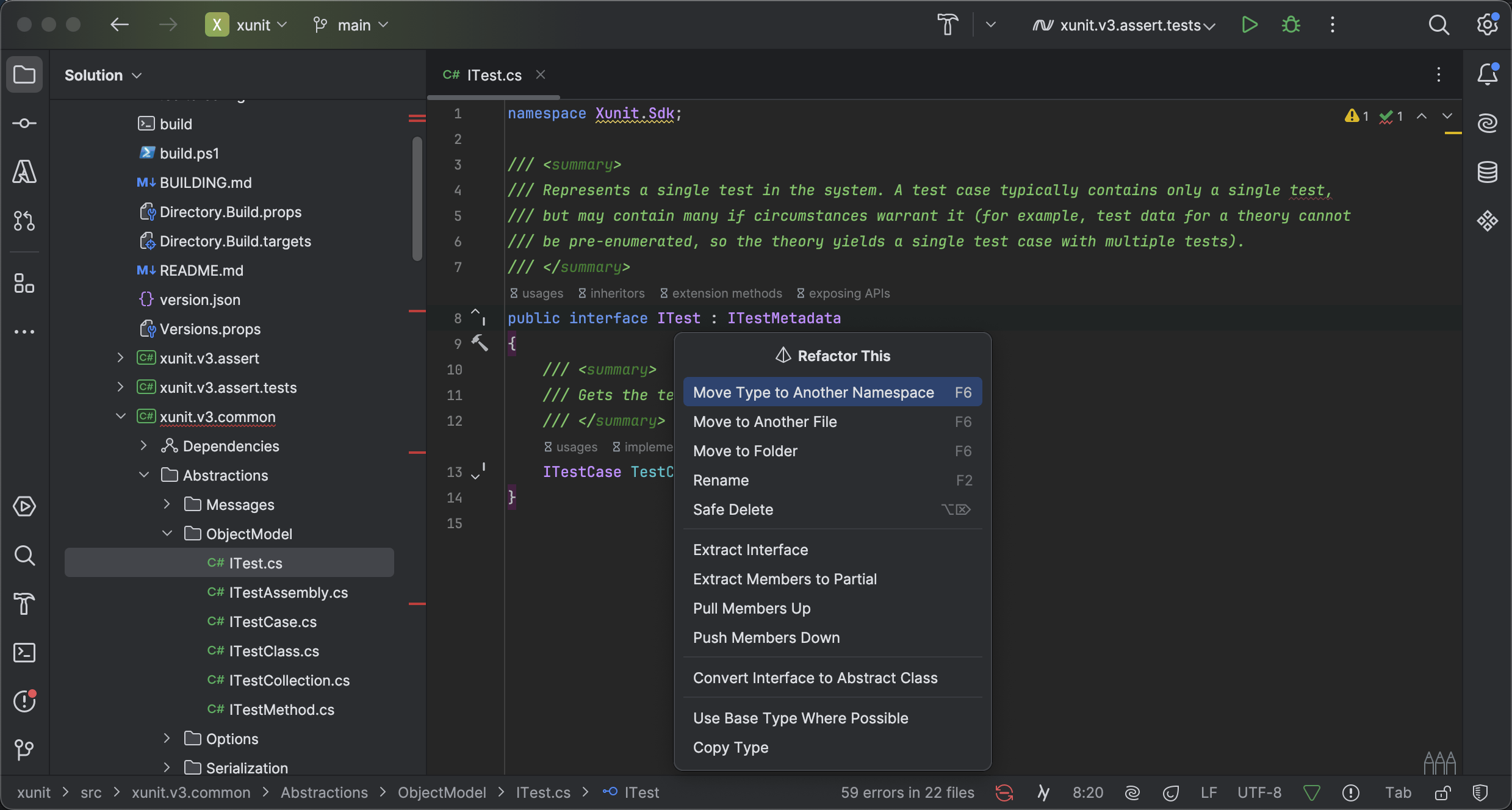1512x810 pixels.
Task: Click the usages code lens above ITest
Action: point(537,293)
